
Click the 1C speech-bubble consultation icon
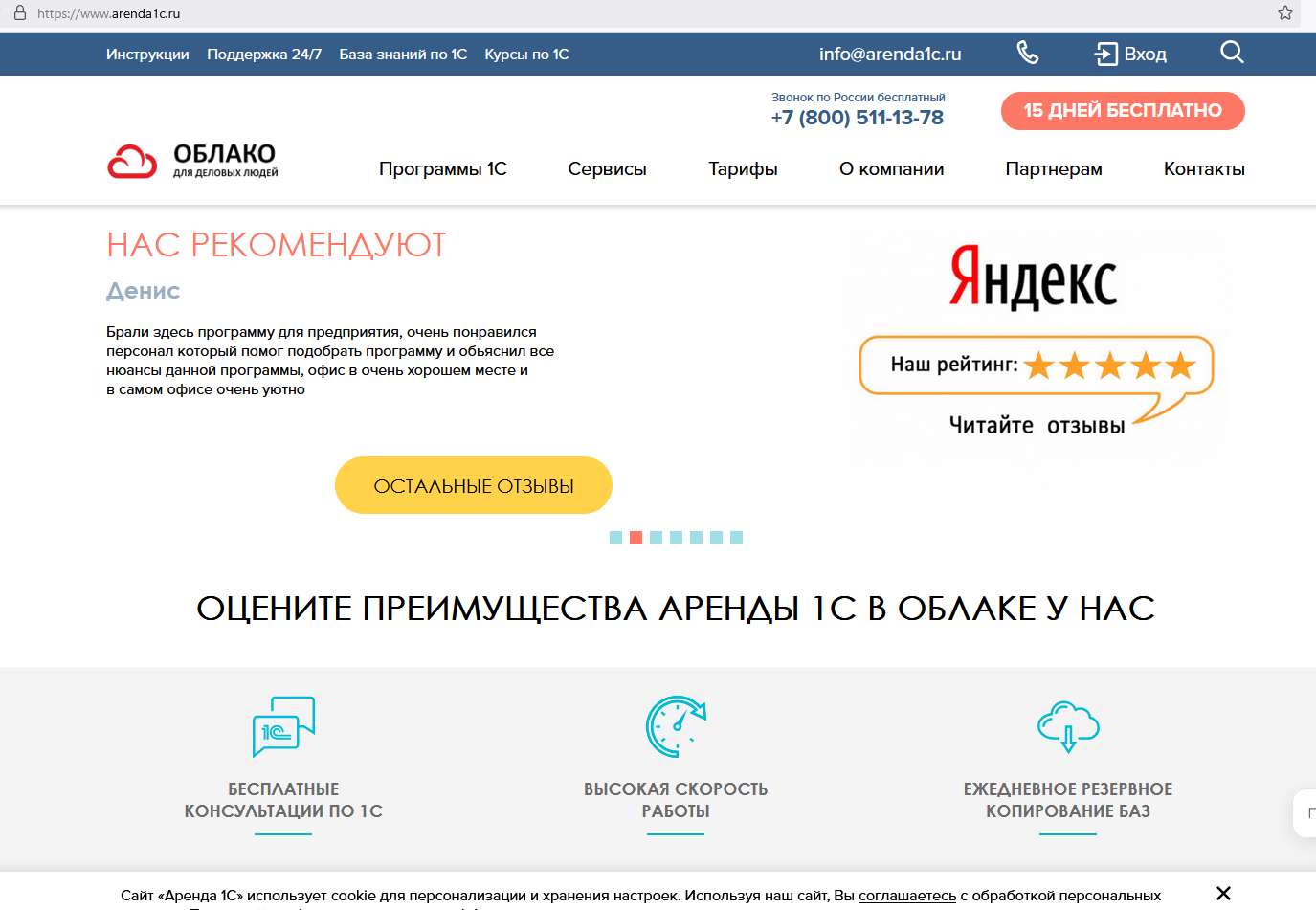(282, 726)
